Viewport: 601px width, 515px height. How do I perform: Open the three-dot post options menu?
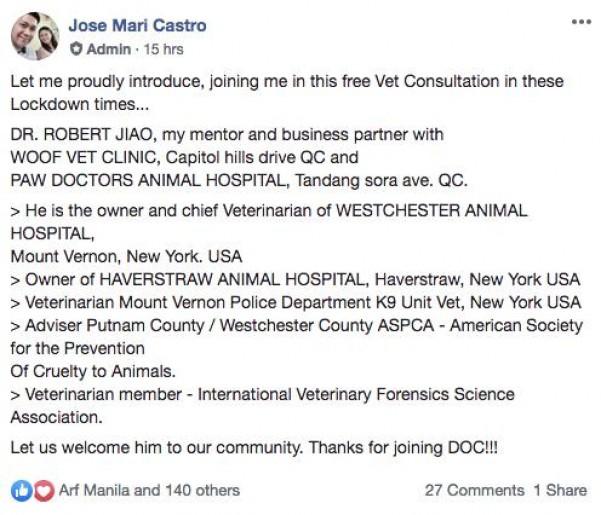[x=581, y=22]
